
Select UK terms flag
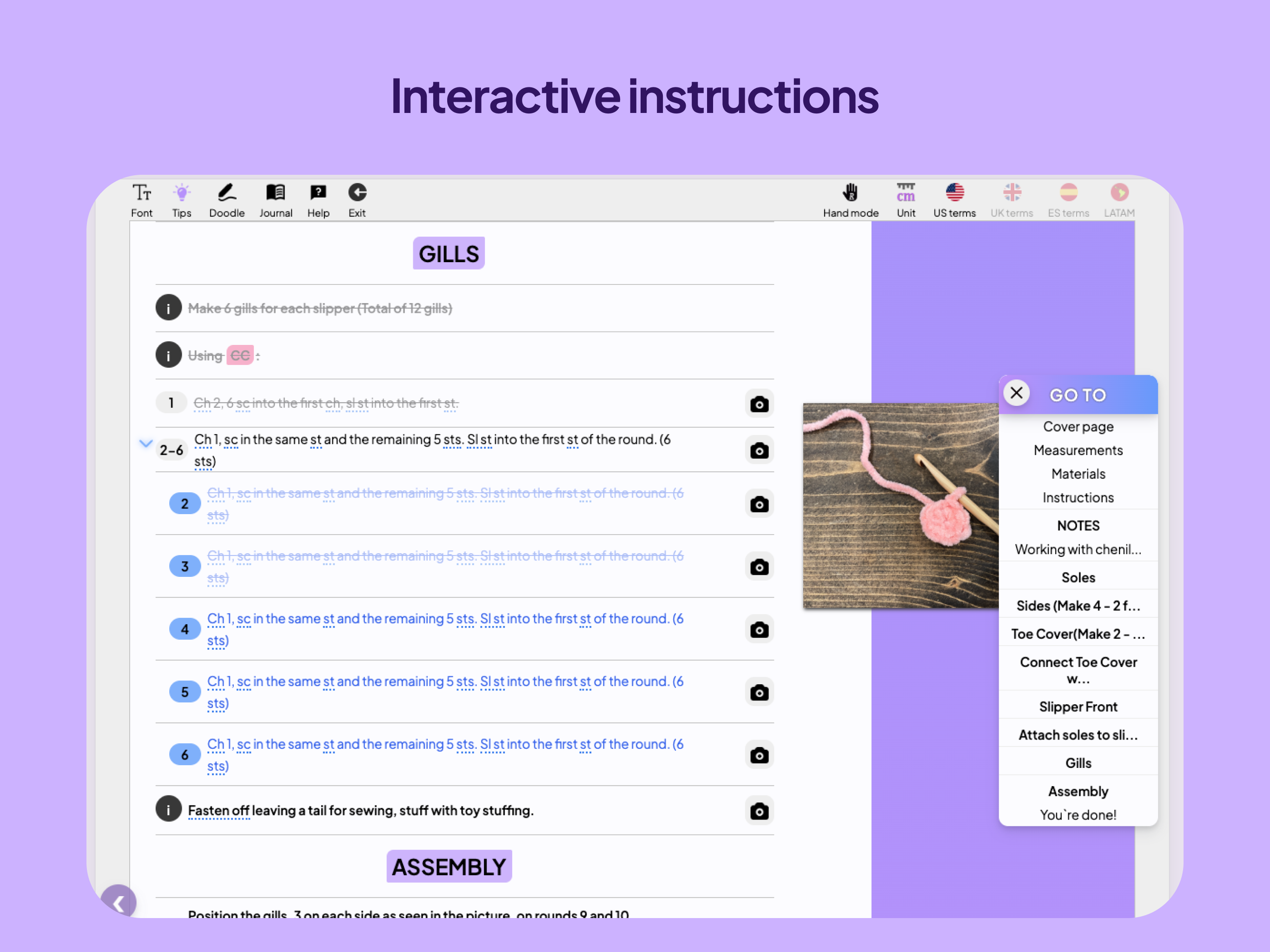pyautogui.click(x=1012, y=200)
